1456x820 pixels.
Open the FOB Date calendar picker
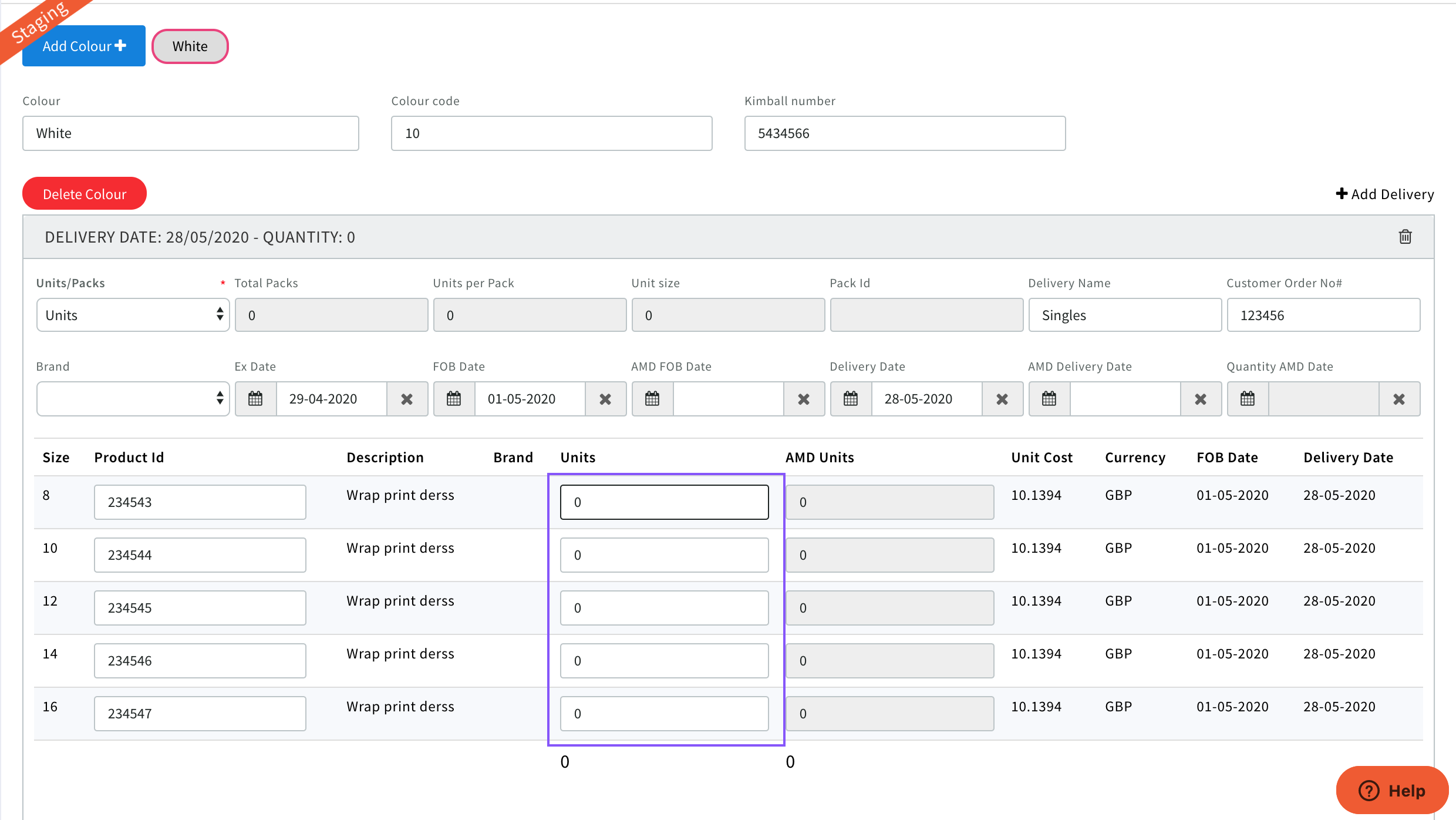pos(454,399)
